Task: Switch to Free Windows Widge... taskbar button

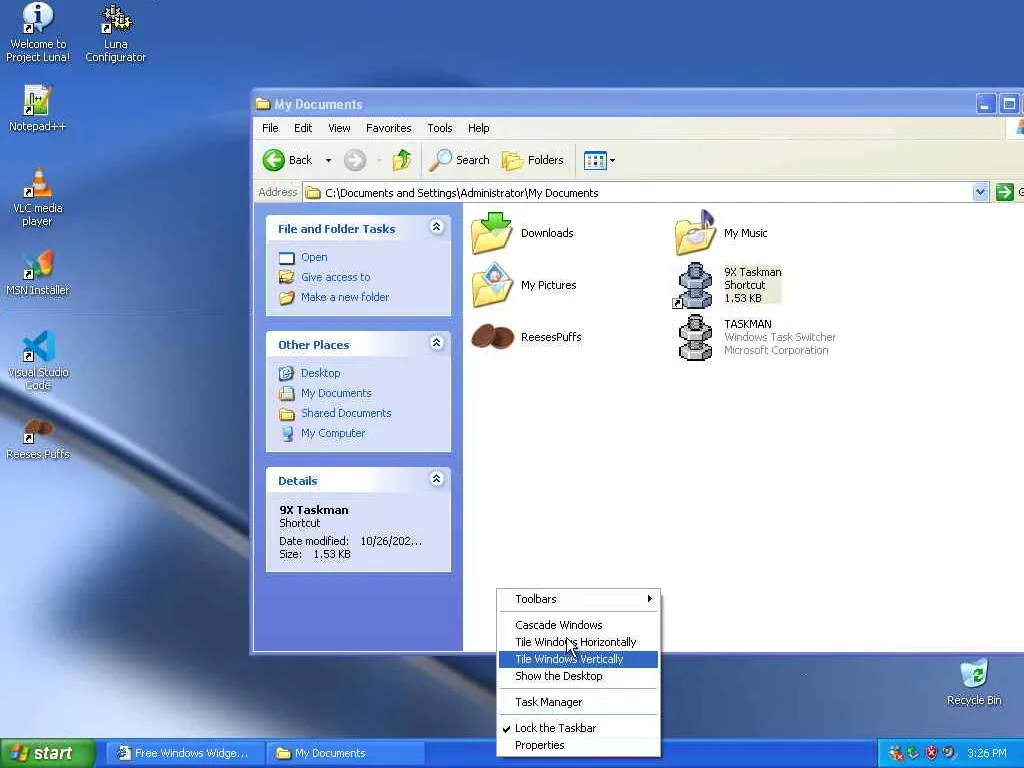Action: (x=184, y=753)
